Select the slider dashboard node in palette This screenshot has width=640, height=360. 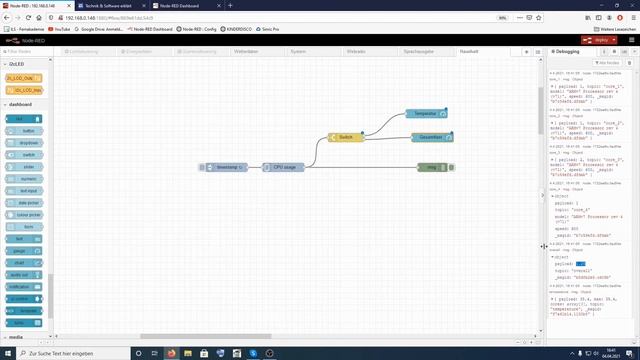coord(24,167)
